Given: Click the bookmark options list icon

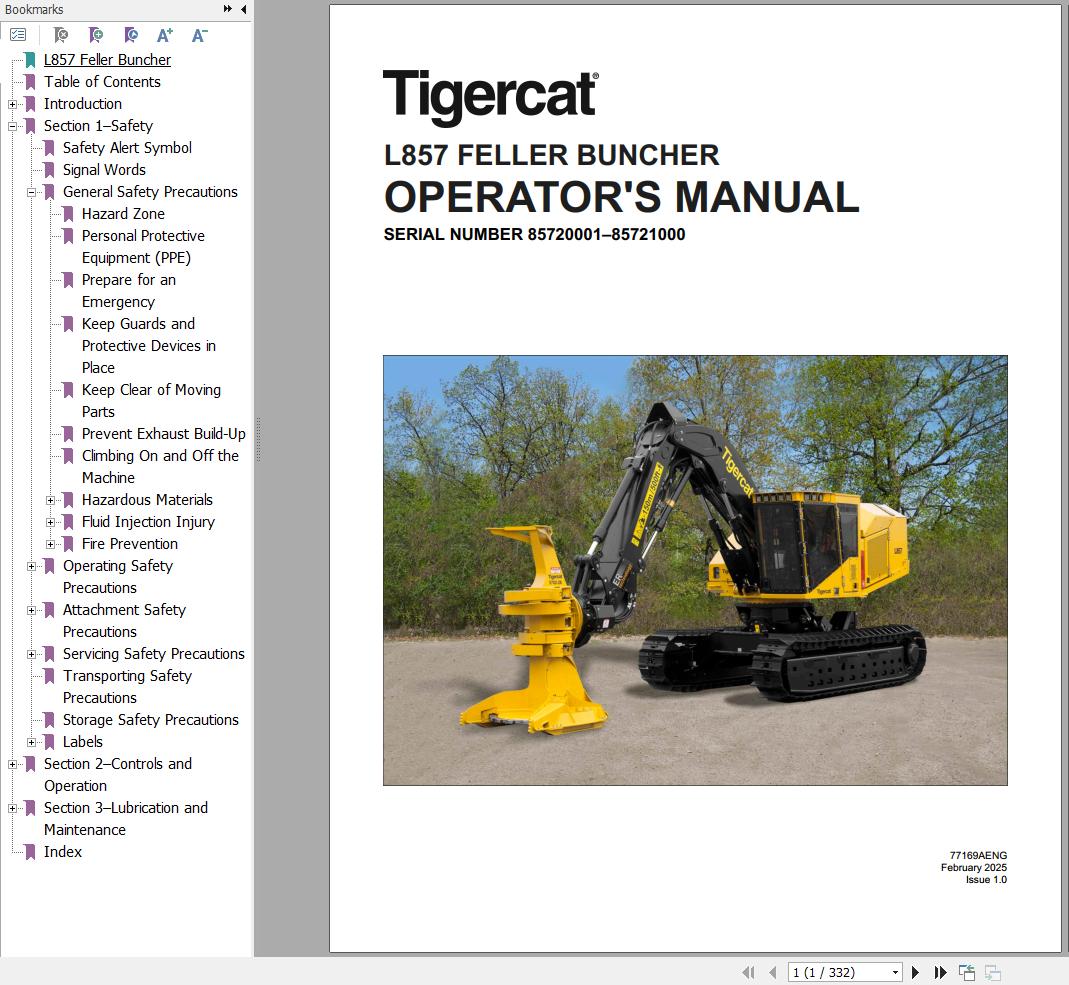Looking at the screenshot, I should 18,34.
